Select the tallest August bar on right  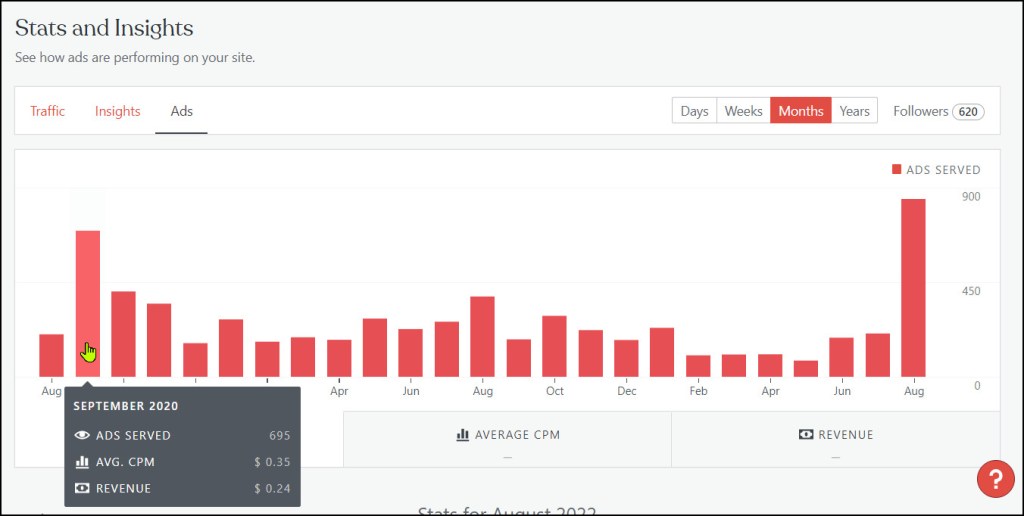[x=913, y=288]
